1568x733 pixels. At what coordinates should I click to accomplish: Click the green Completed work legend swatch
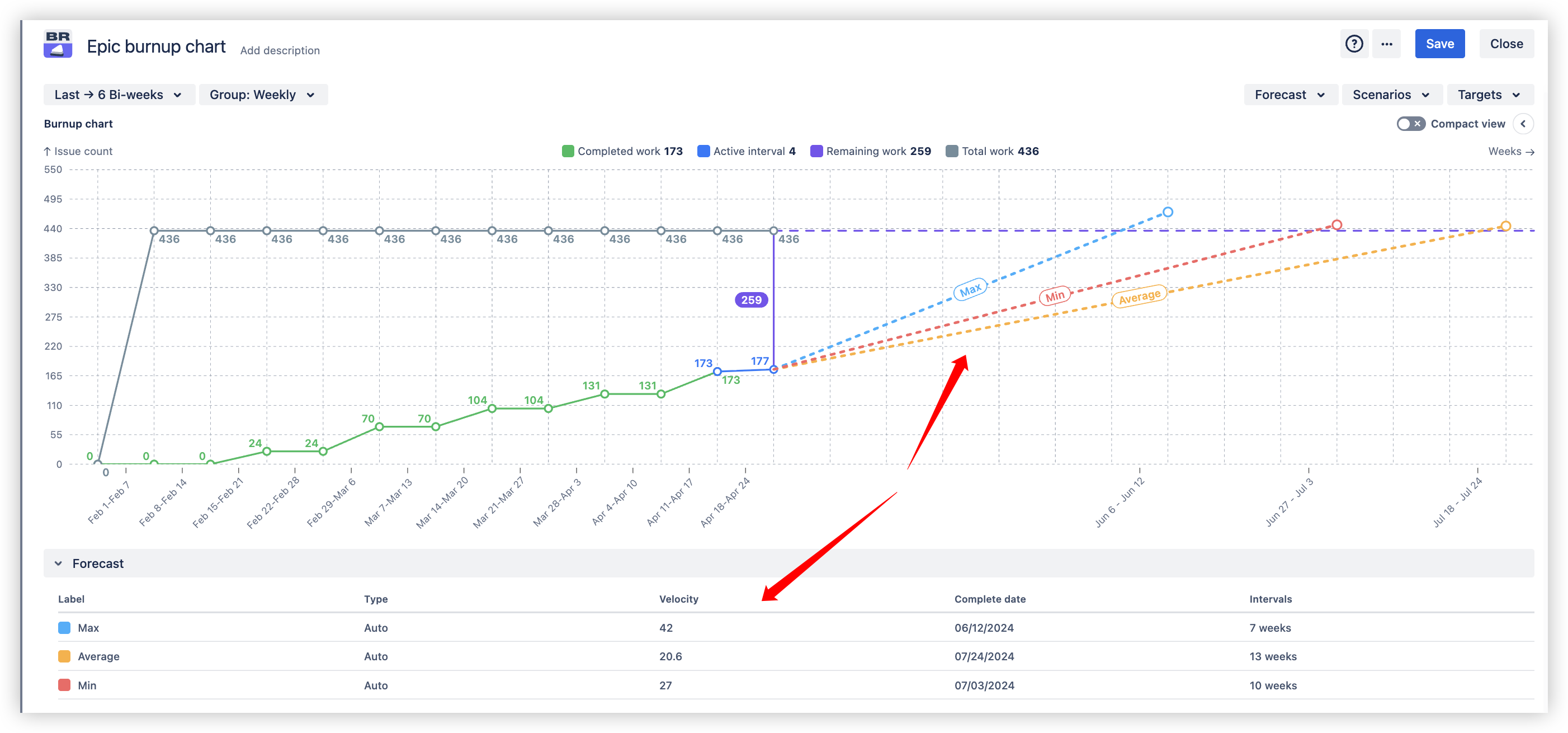tap(567, 151)
